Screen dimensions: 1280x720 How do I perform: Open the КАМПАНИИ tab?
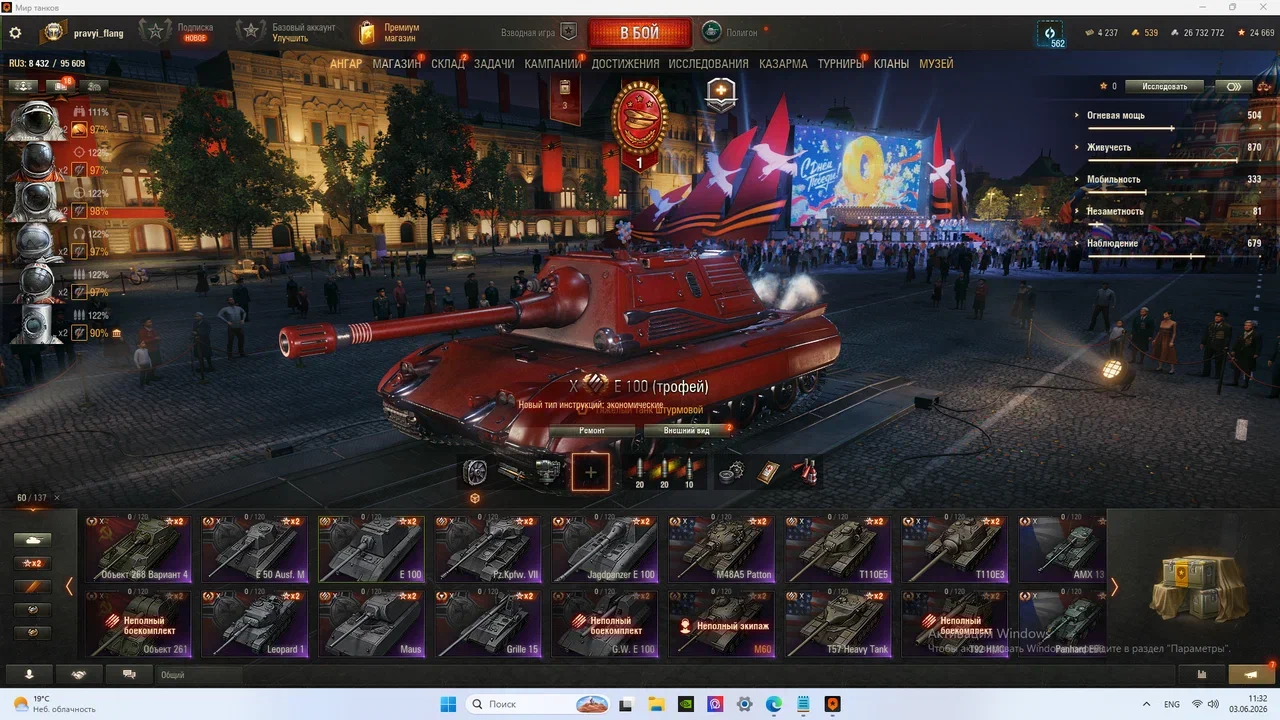[553, 64]
